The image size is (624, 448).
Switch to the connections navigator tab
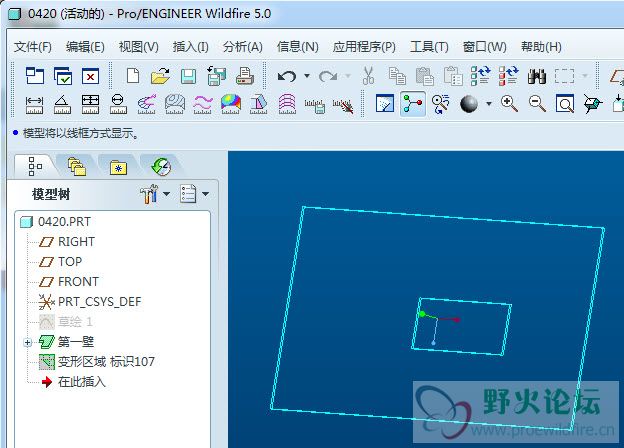(161, 166)
